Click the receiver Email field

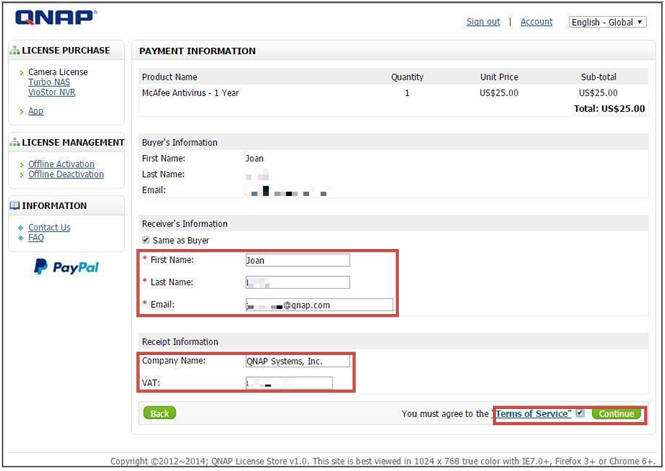coord(319,305)
